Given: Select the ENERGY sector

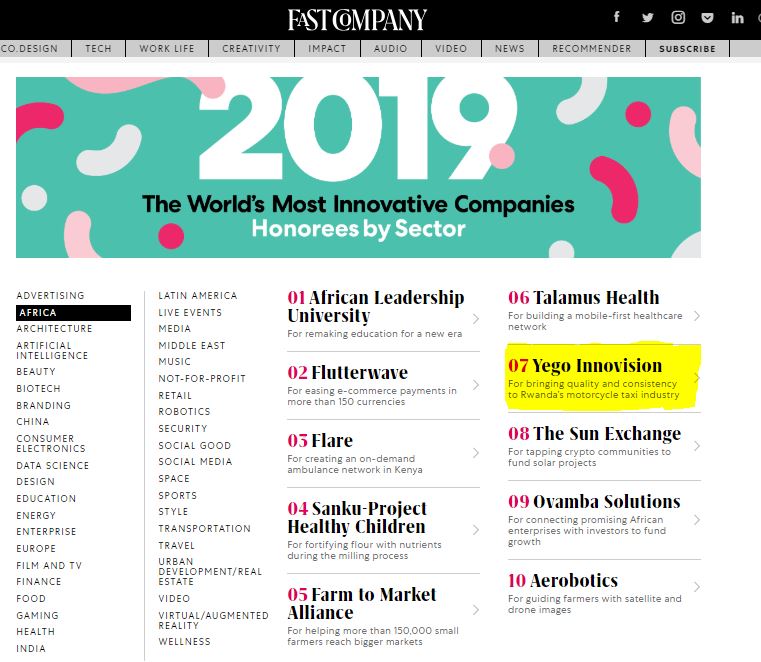Looking at the screenshot, I should 36,515.
